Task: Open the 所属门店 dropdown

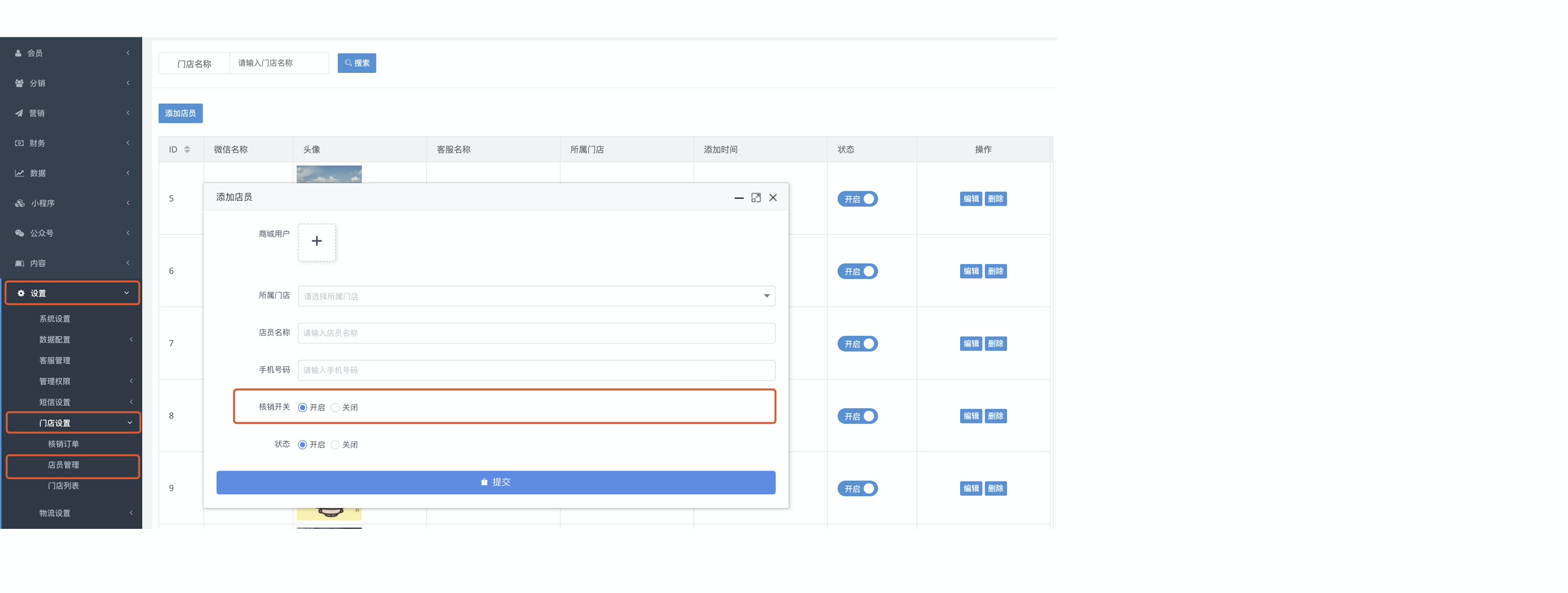Action: pyautogui.click(x=536, y=296)
